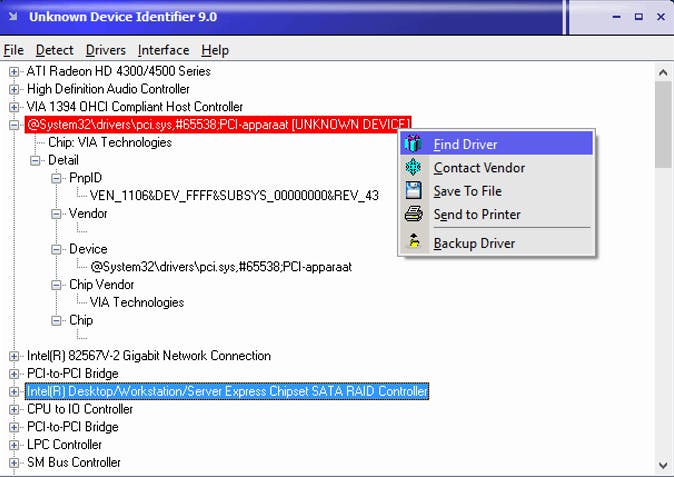
Task: Click the Send to Printer icon
Action: 413,214
